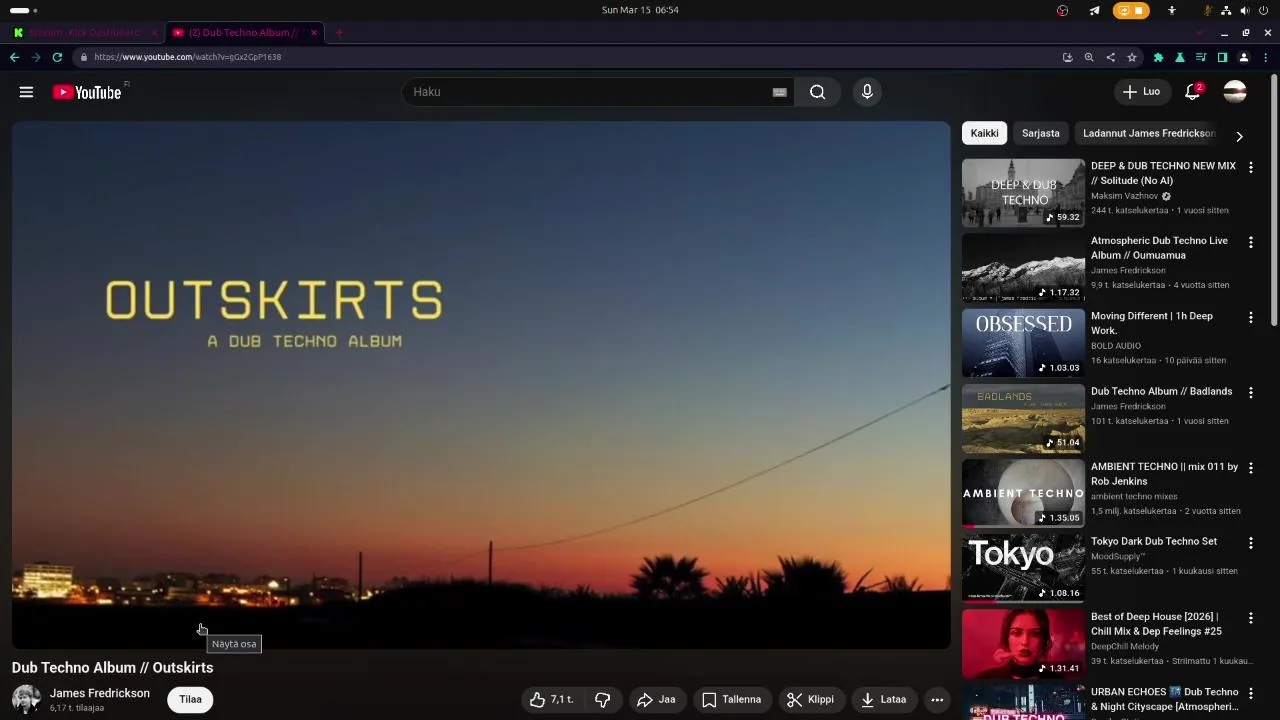Open the YouTube hamburger guide menu
The width and height of the screenshot is (1280, 720).
pyautogui.click(x=26, y=92)
